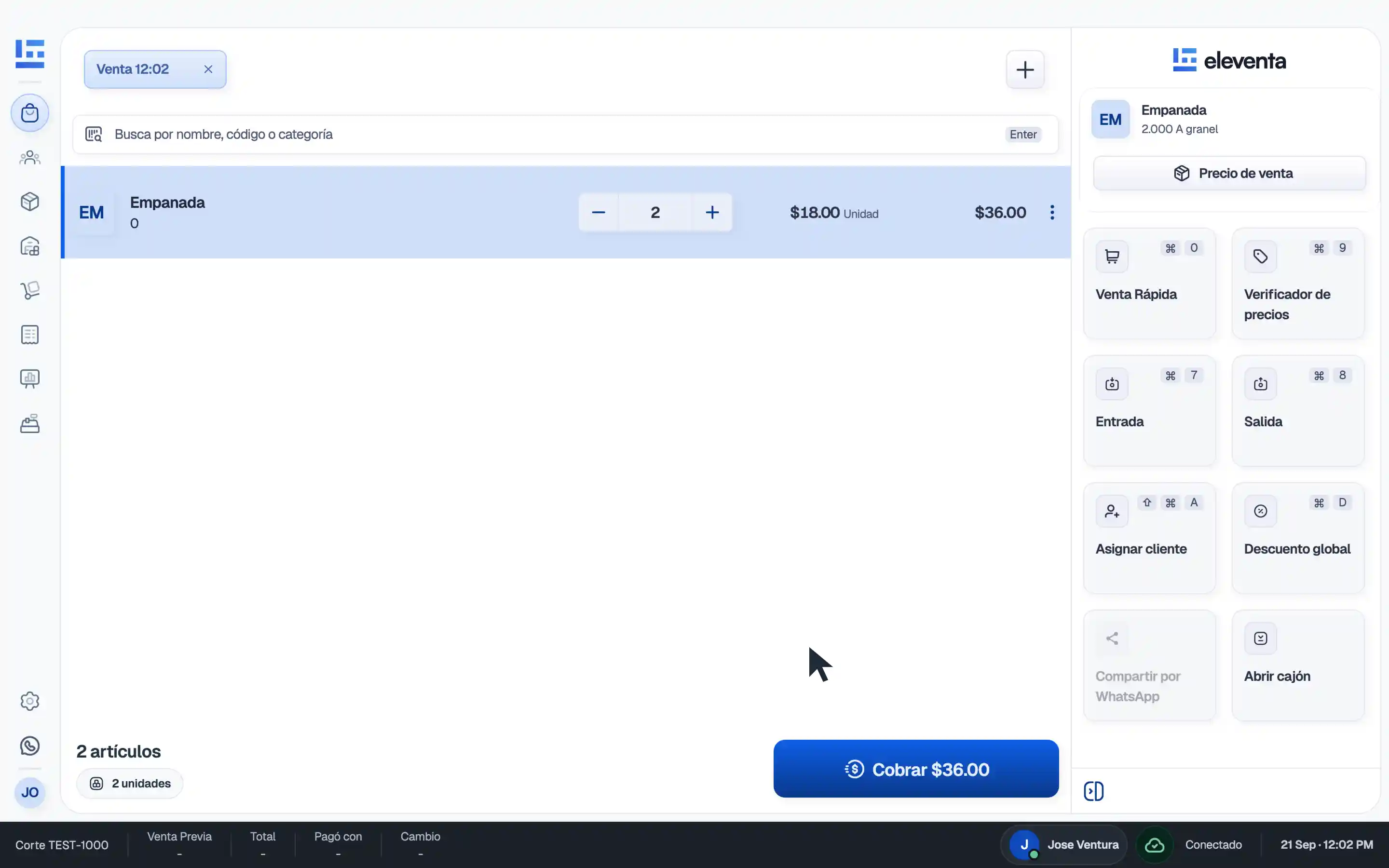Viewport: 1389px width, 868px height.
Task: Click the Enter key hint in search bar
Action: 1023,135
